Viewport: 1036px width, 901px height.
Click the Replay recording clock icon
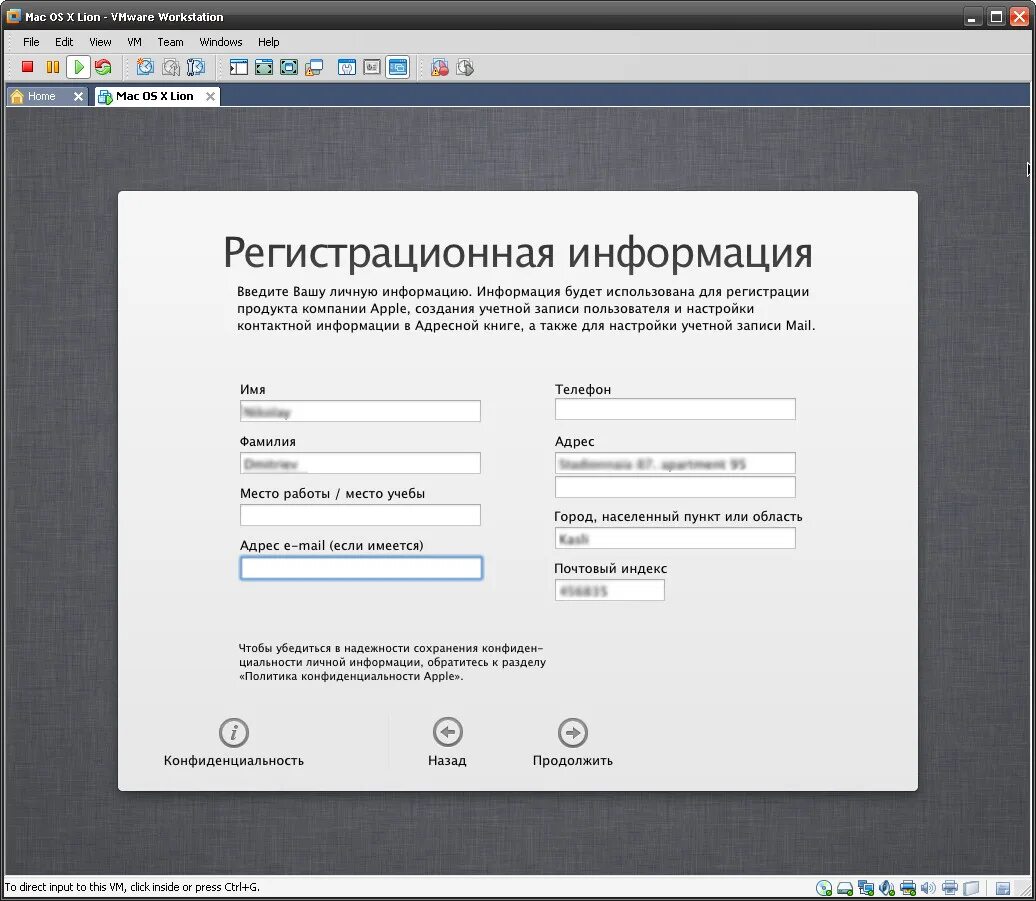pyautogui.click(x=465, y=67)
